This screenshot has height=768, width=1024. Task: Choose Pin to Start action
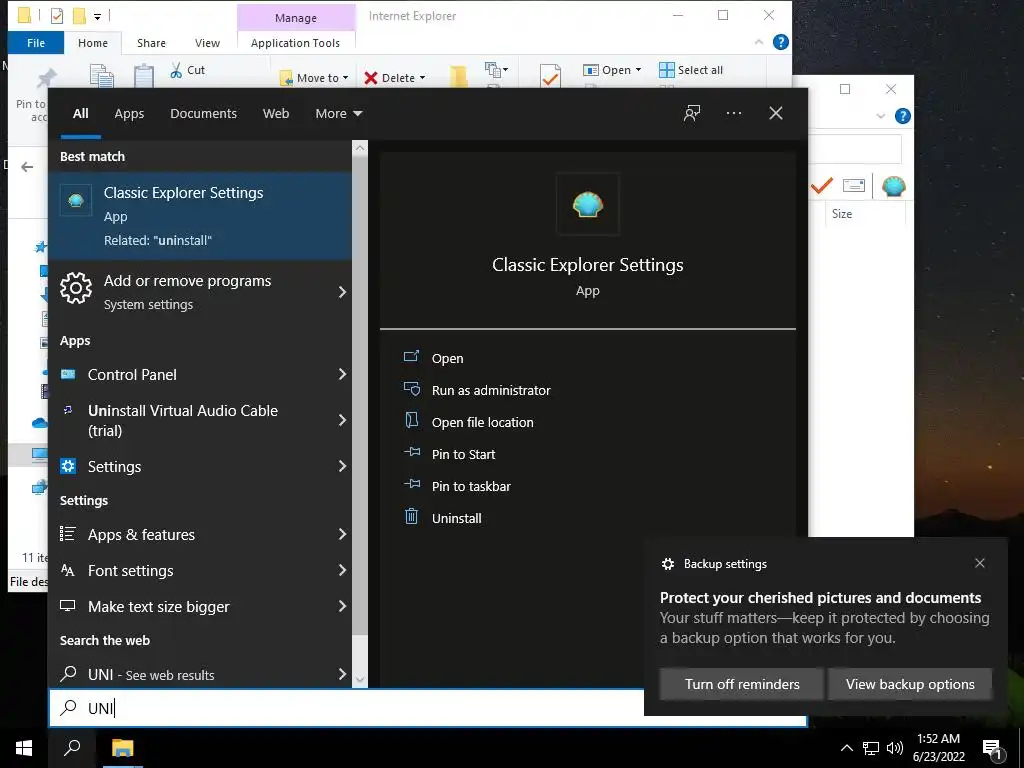(463, 454)
